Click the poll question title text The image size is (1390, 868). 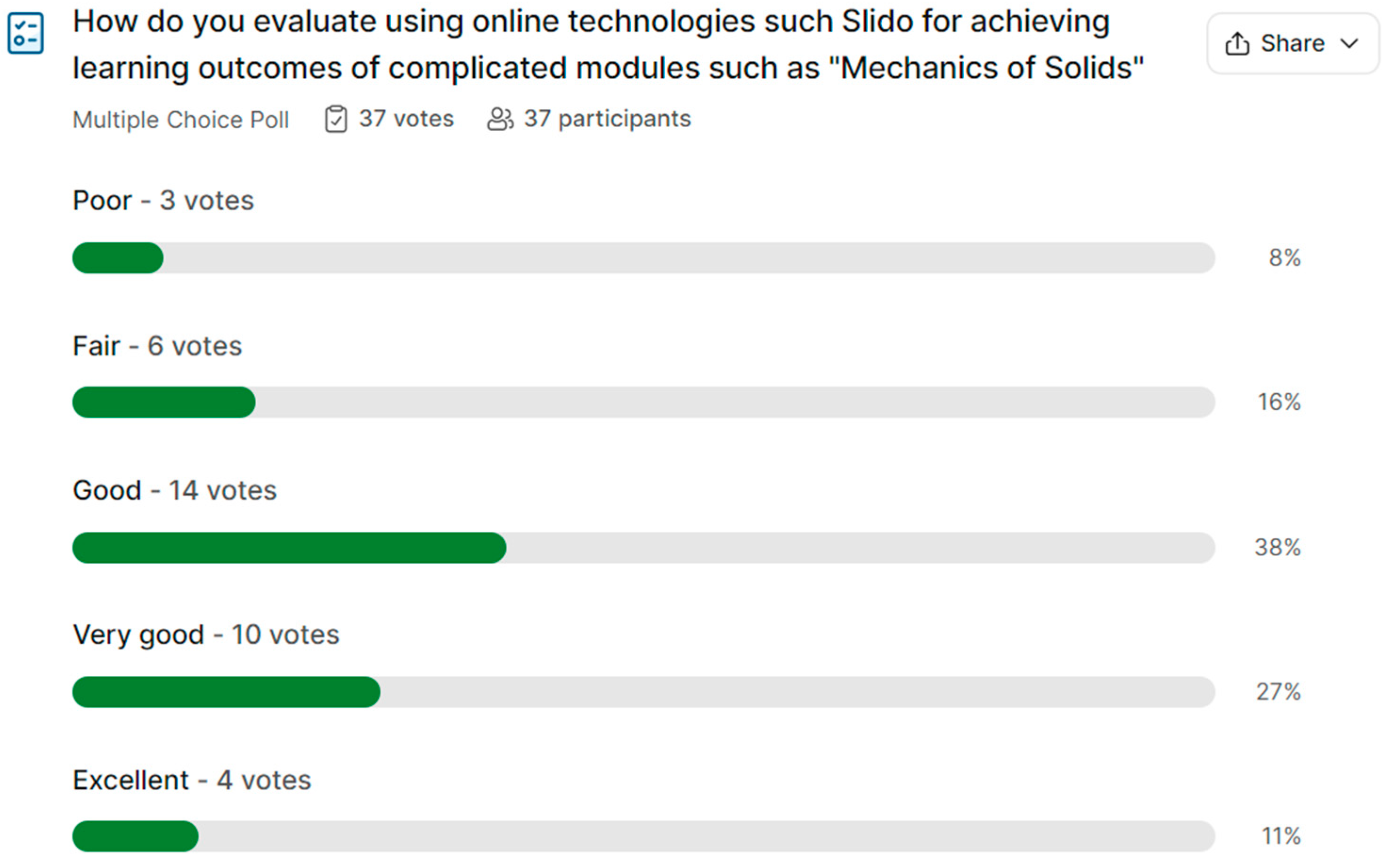tap(608, 45)
